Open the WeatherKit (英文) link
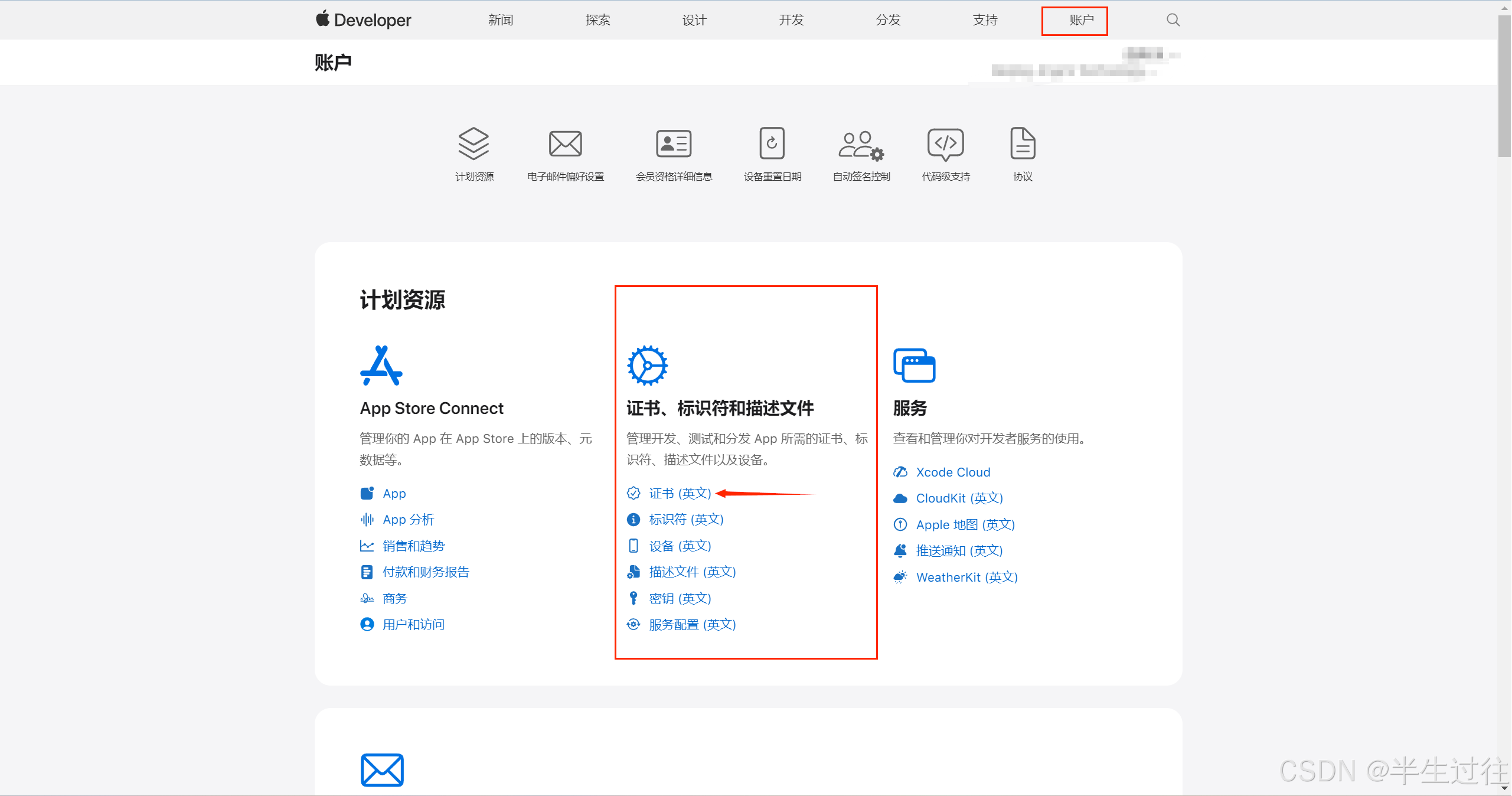Screen dimensions: 1512x796 click(x=967, y=577)
